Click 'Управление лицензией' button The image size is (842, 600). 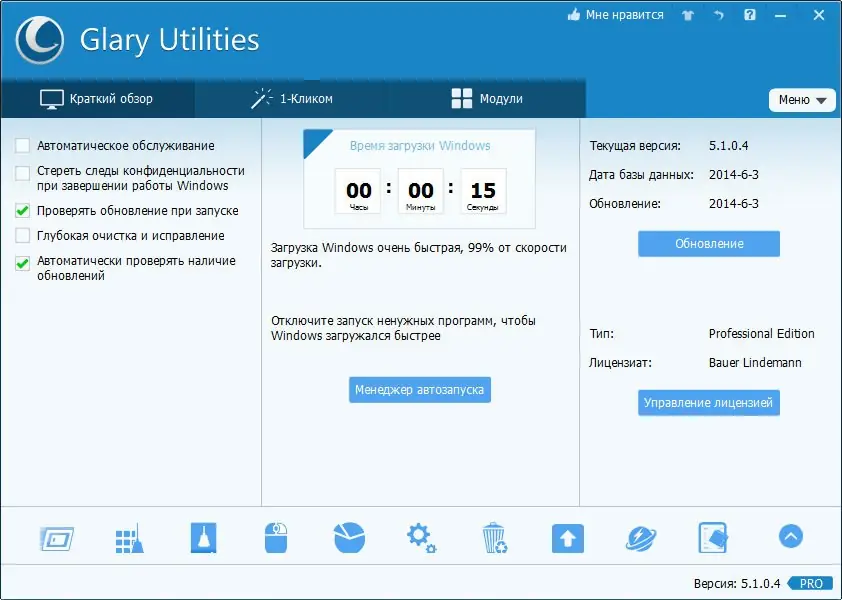709,403
